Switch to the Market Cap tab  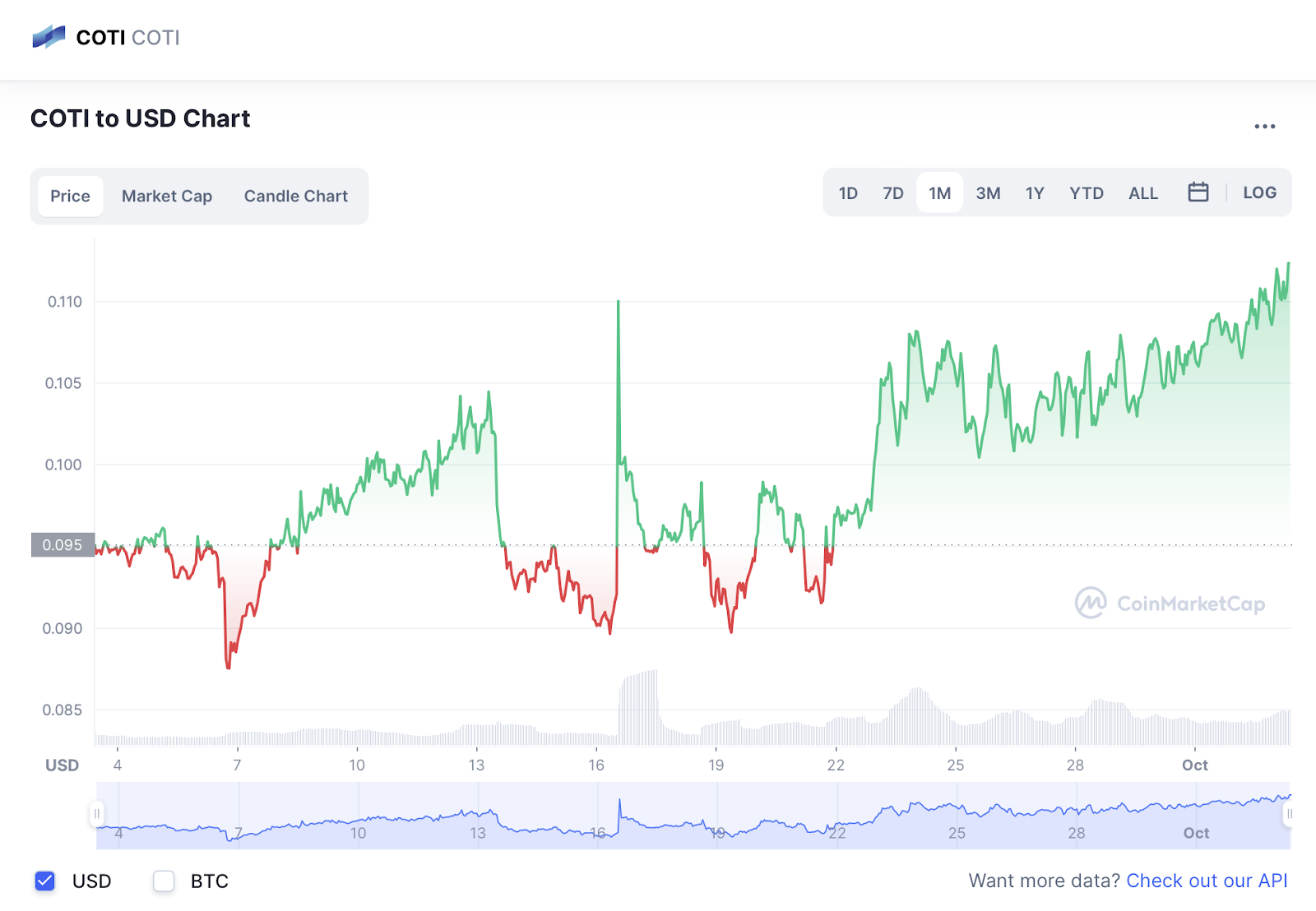(x=167, y=196)
